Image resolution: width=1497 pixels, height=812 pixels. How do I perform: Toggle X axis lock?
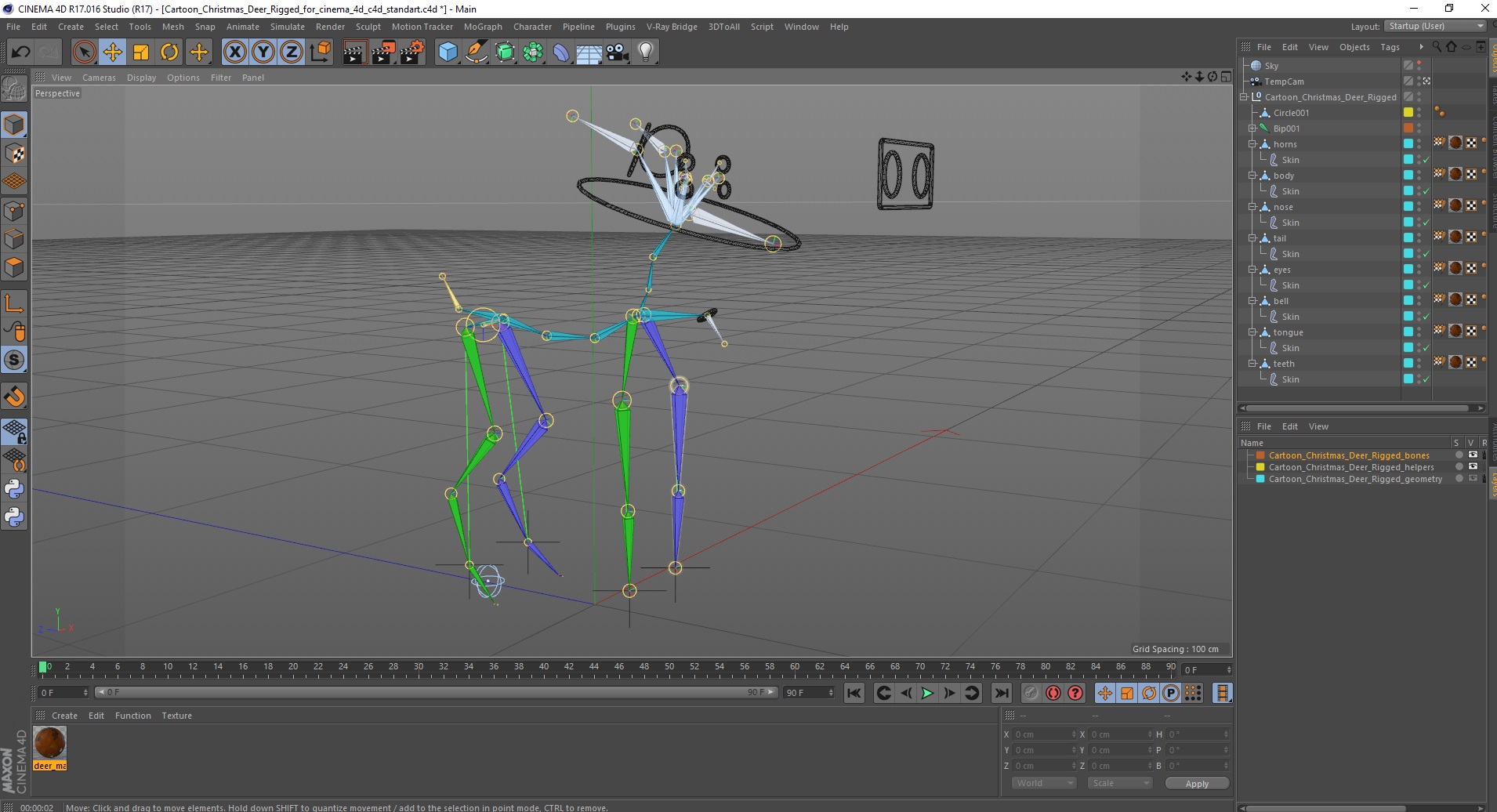pos(234,53)
